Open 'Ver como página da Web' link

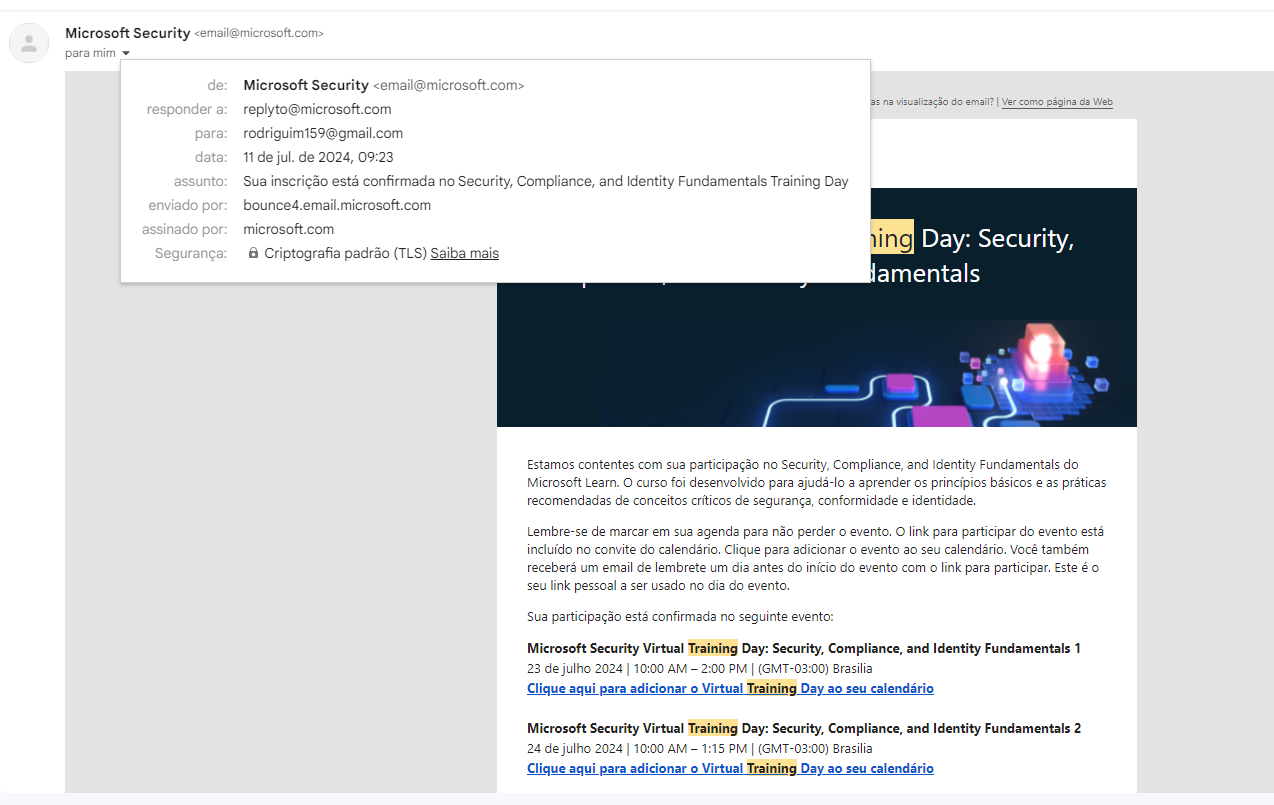pyautogui.click(x=1057, y=102)
